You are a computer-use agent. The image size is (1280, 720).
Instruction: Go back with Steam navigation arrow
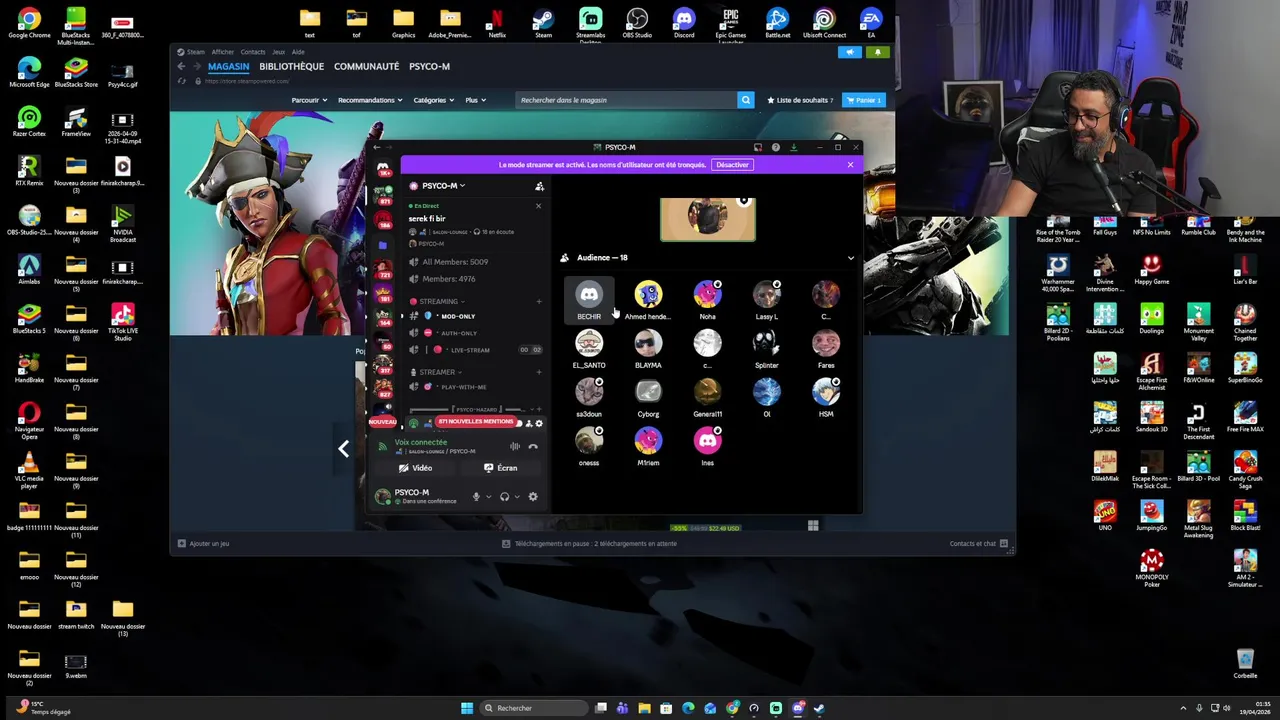181,66
